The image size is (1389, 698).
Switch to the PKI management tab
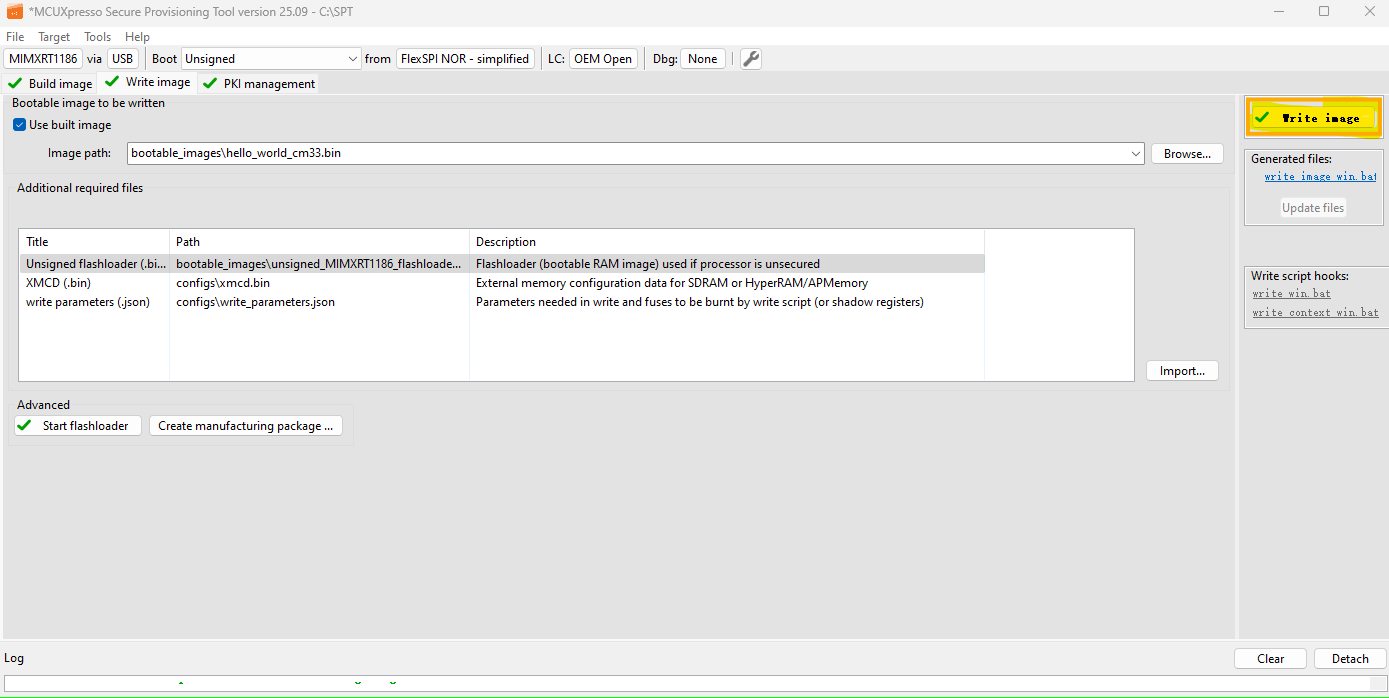259,84
